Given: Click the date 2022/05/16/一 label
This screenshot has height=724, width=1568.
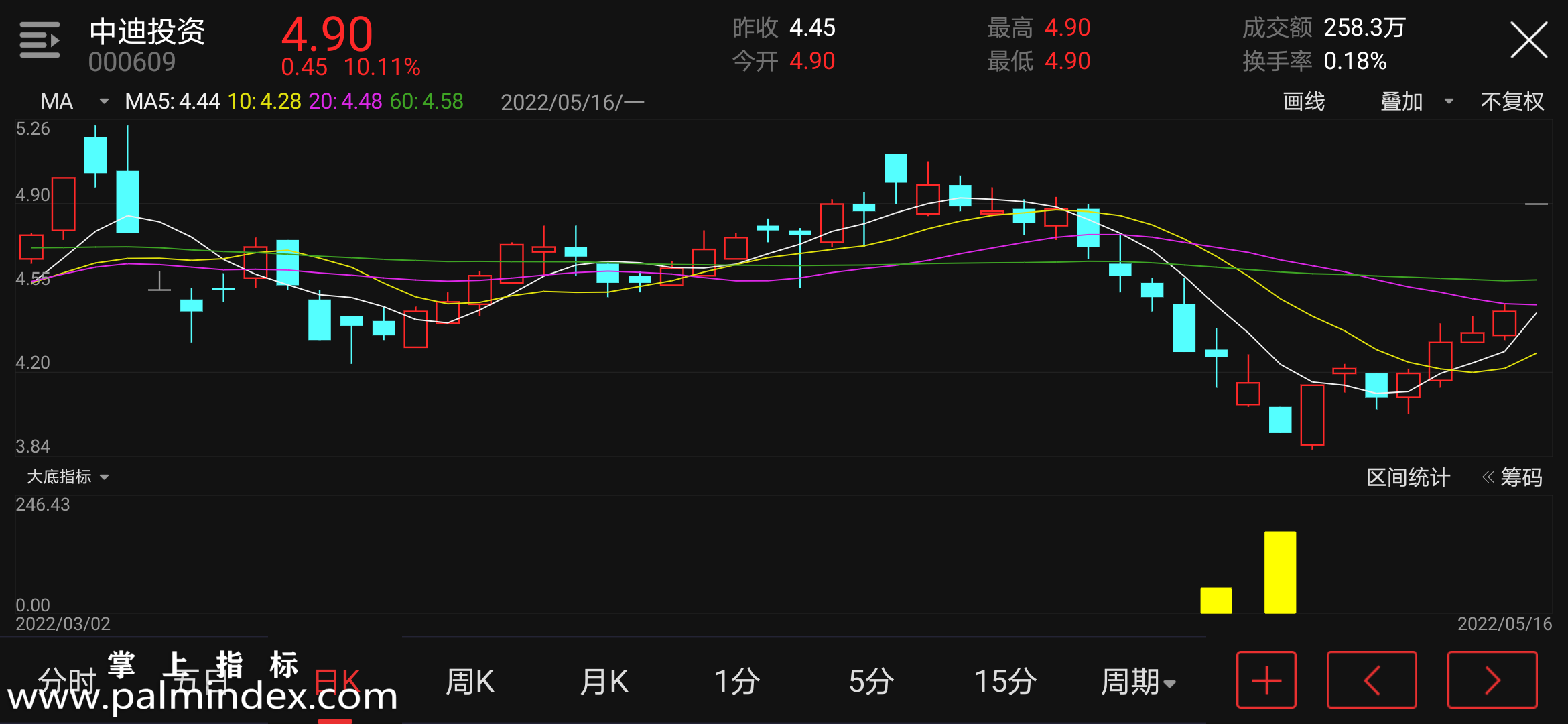Looking at the screenshot, I should [x=572, y=102].
